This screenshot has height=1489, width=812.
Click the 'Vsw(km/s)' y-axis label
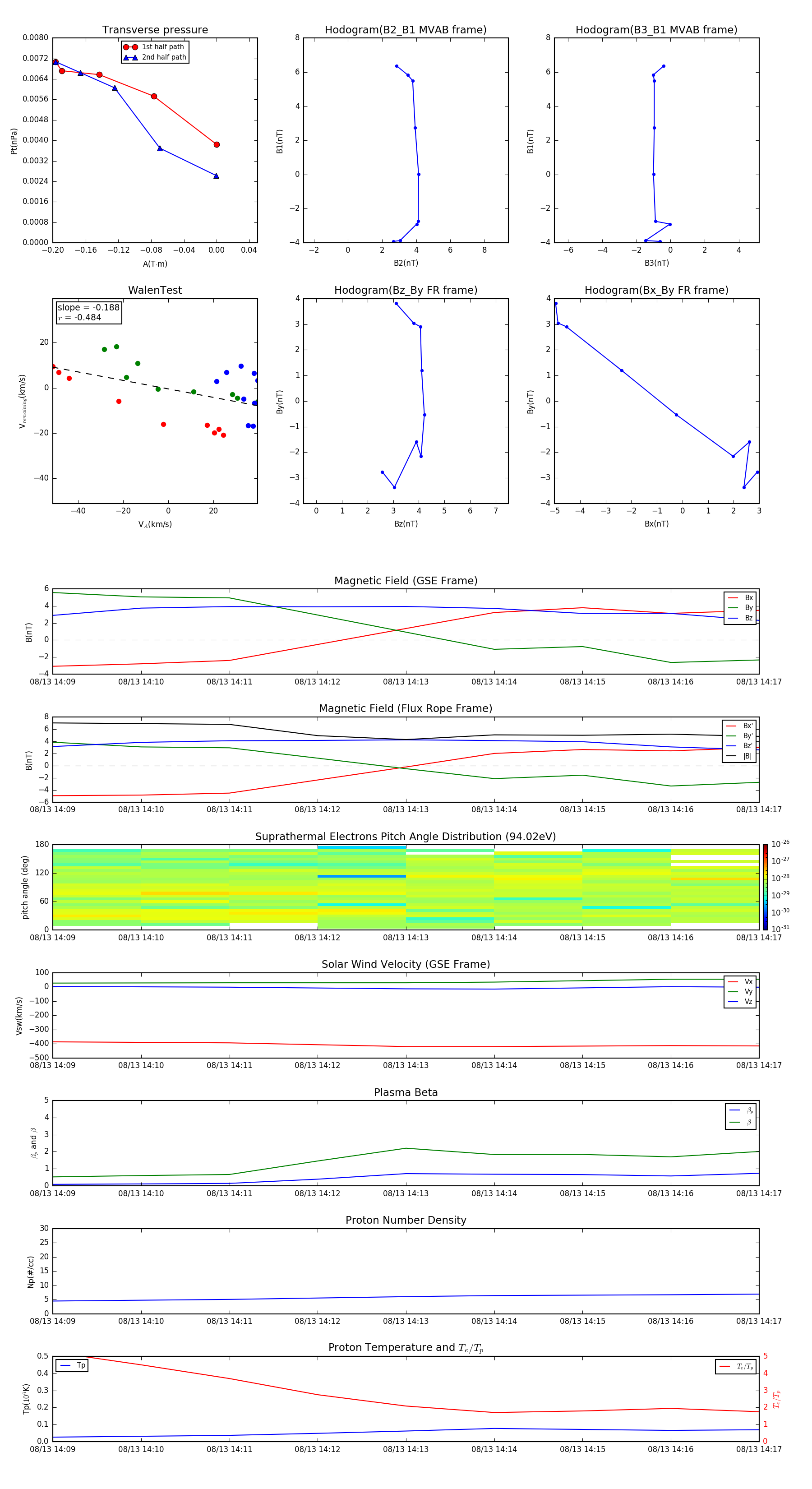pos(18,1016)
